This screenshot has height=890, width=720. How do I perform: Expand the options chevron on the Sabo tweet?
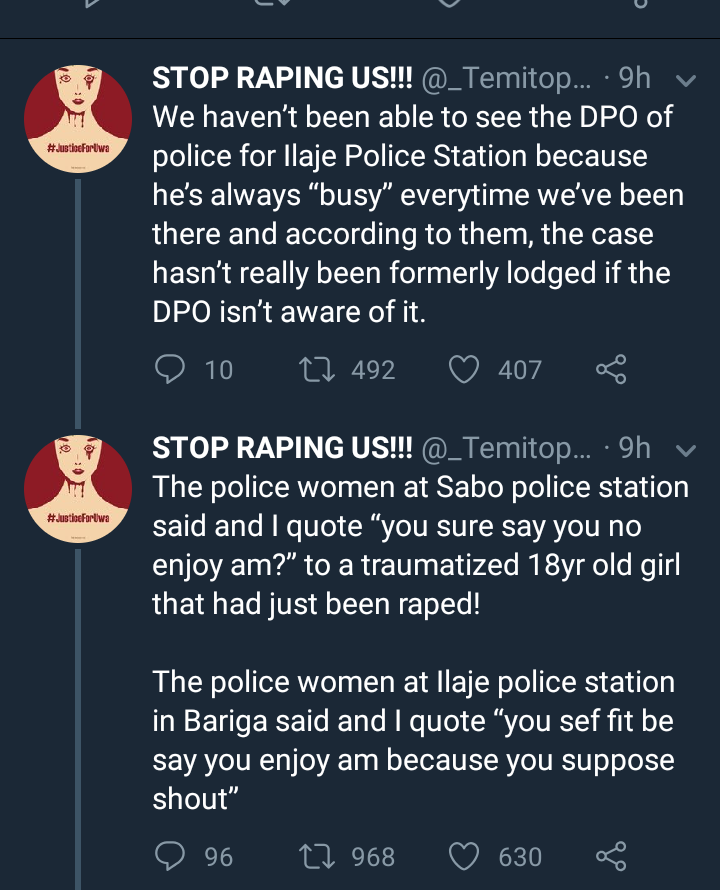point(686,450)
